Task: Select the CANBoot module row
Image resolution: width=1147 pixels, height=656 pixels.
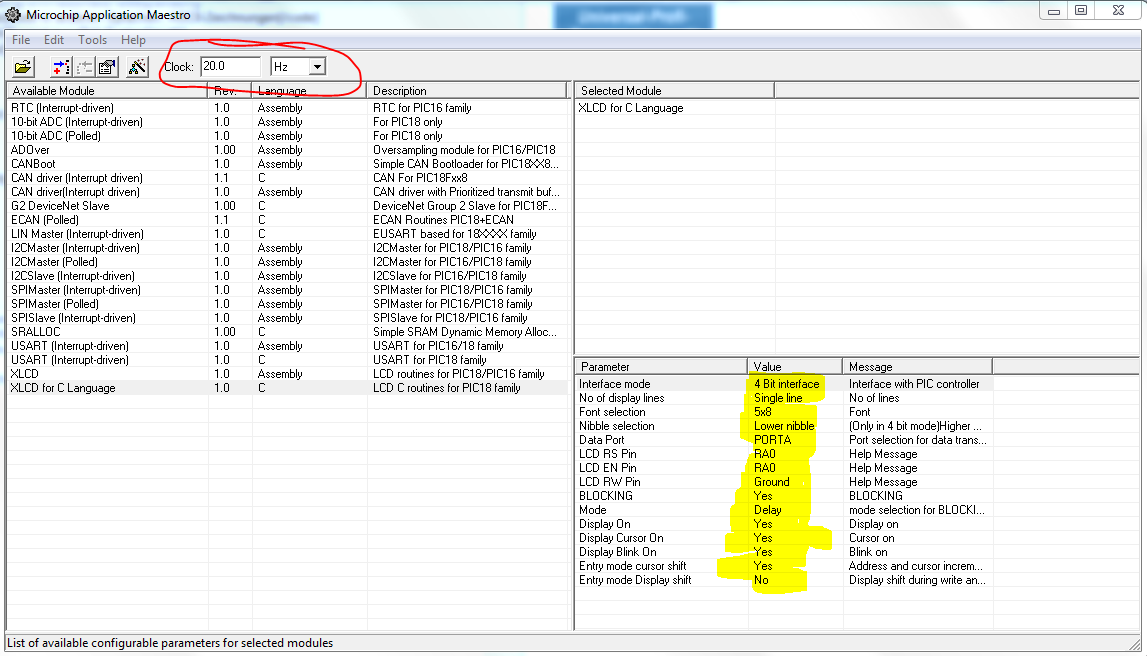Action: (287, 164)
